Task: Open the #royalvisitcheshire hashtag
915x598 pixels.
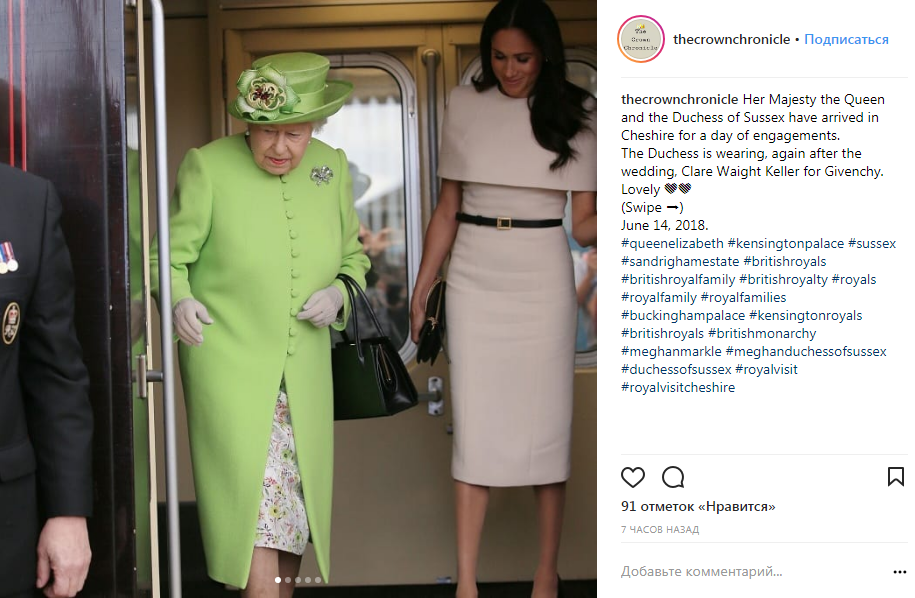Action: click(678, 387)
